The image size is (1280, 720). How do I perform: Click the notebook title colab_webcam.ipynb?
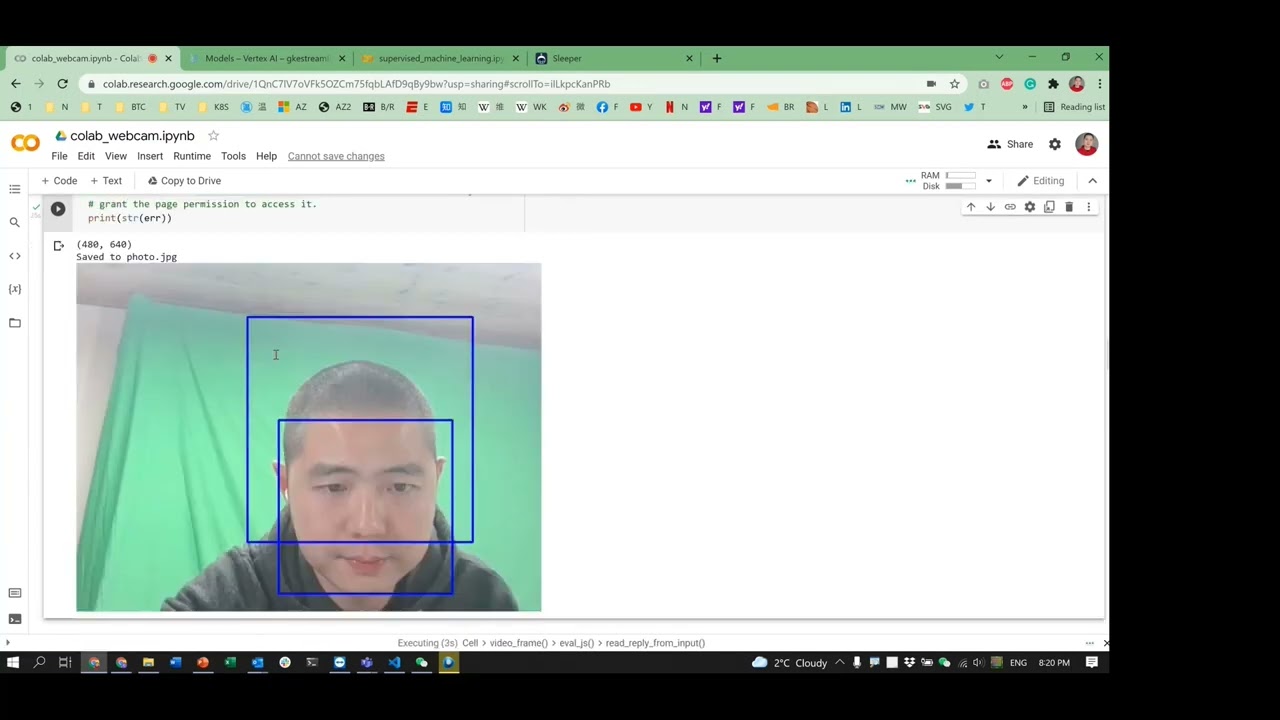(x=132, y=135)
